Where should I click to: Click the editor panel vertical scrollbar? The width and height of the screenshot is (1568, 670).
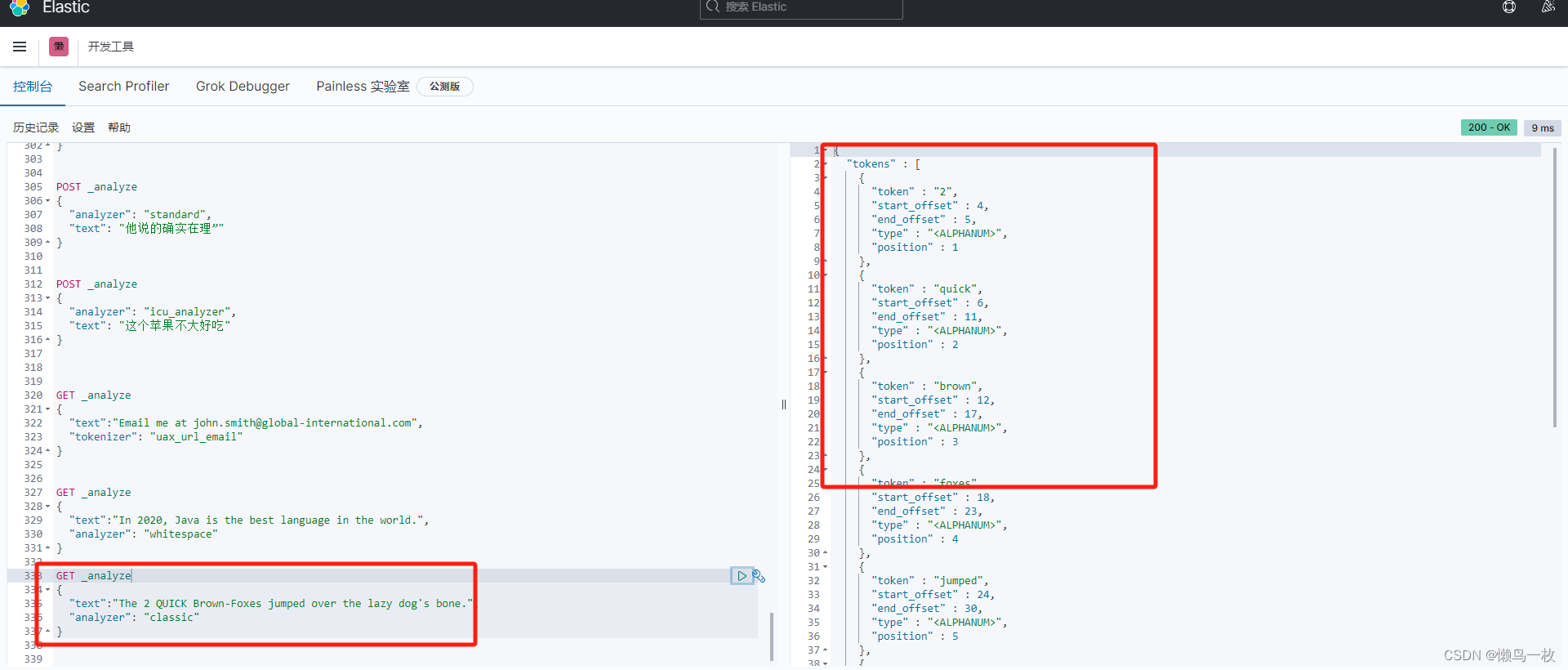pos(772,636)
